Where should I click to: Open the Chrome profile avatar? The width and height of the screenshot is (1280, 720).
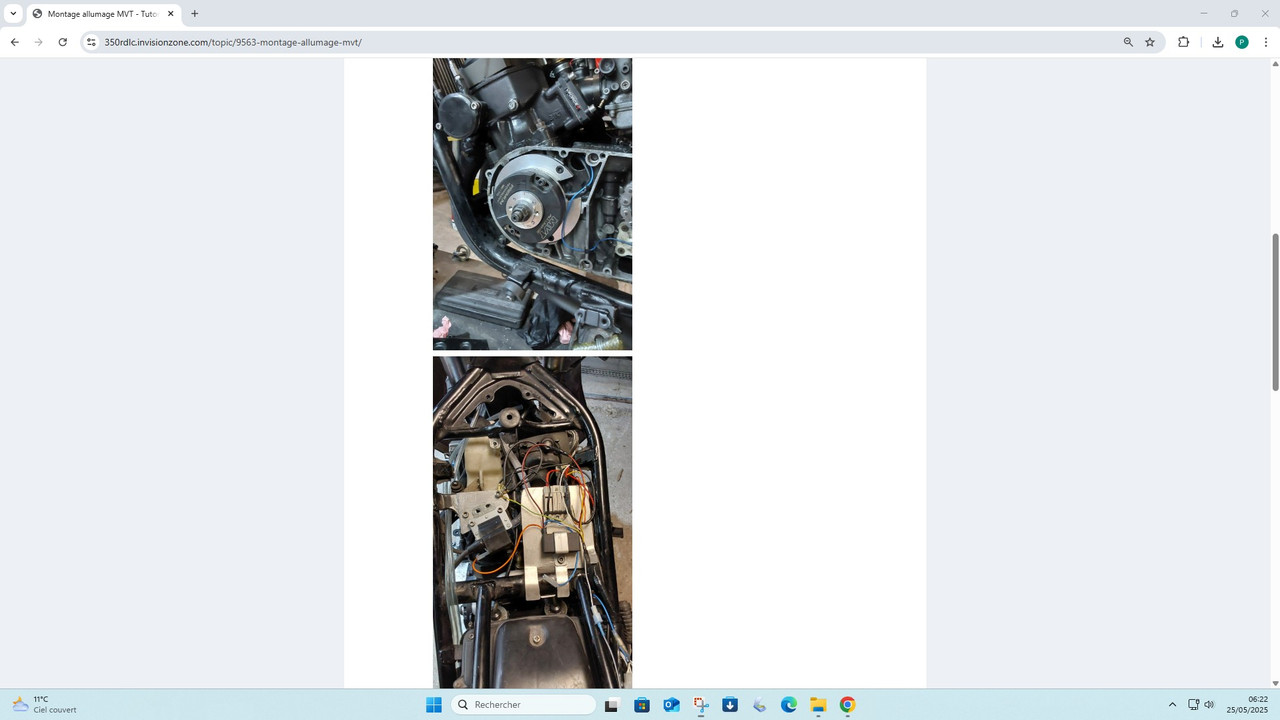pyautogui.click(x=1242, y=42)
